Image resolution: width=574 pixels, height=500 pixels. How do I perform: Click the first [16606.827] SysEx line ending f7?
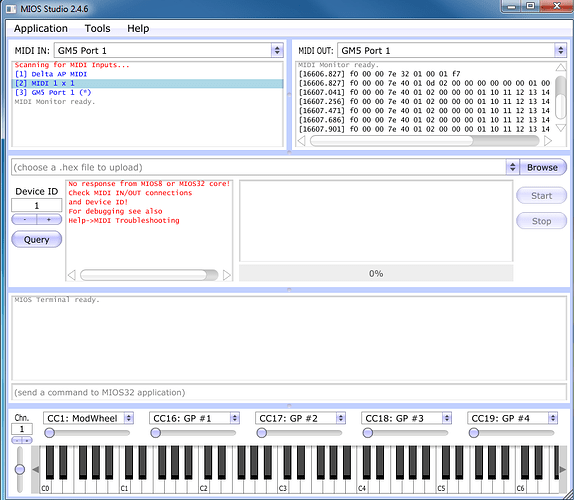tap(380, 74)
